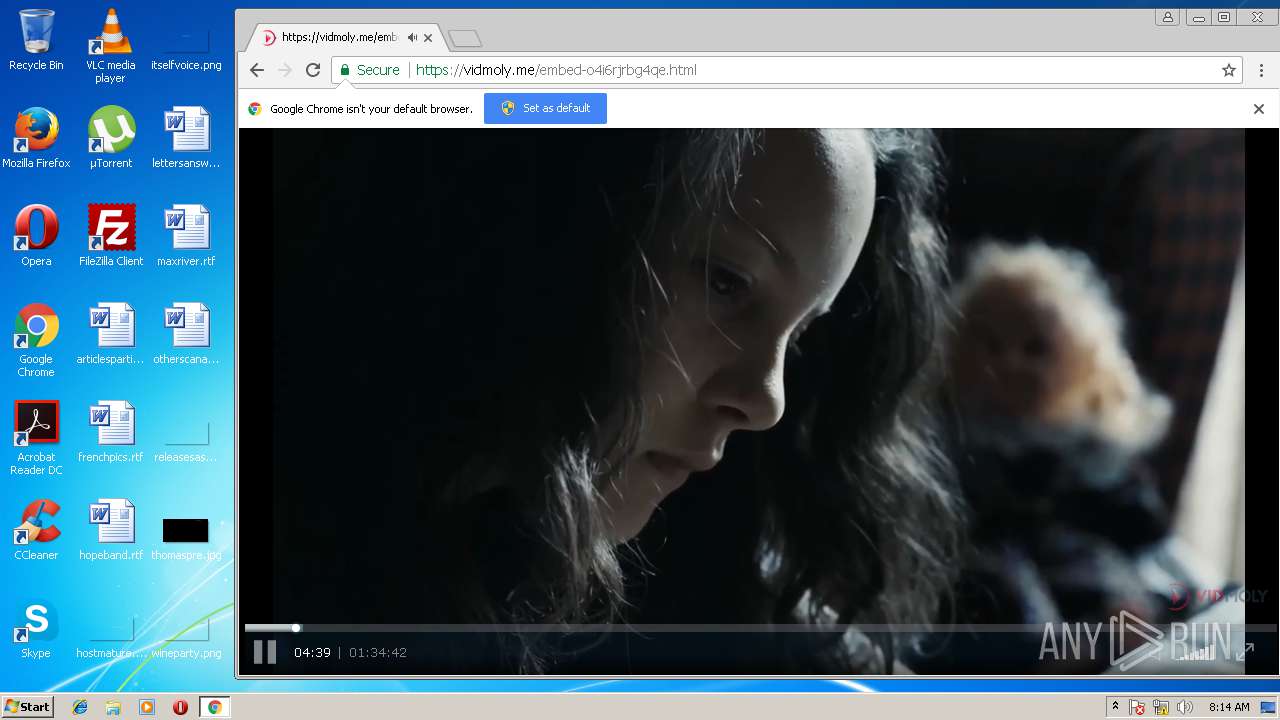Viewport: 1280px width, 720px height.
Task: Close the vidmoly tab
Action: click(x=428, y=38)
